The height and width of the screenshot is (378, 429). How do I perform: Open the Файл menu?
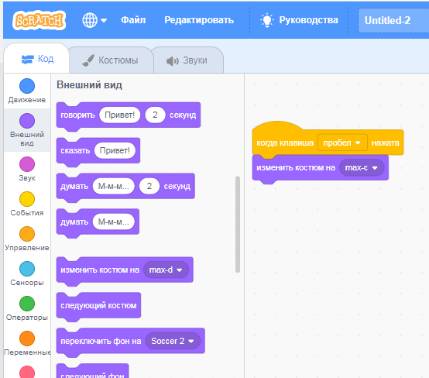(133, 20)
